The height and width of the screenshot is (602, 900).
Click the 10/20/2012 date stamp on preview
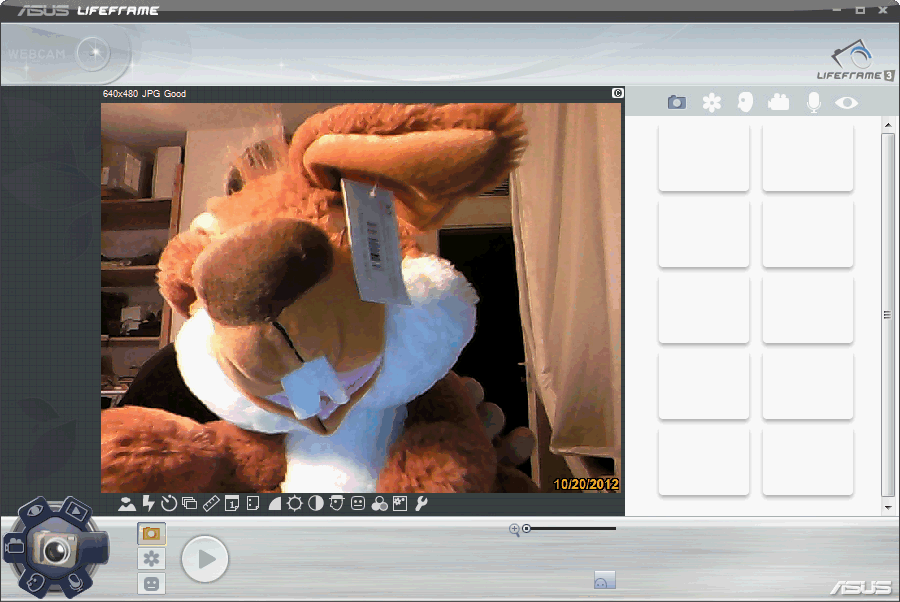click(586, 484)
